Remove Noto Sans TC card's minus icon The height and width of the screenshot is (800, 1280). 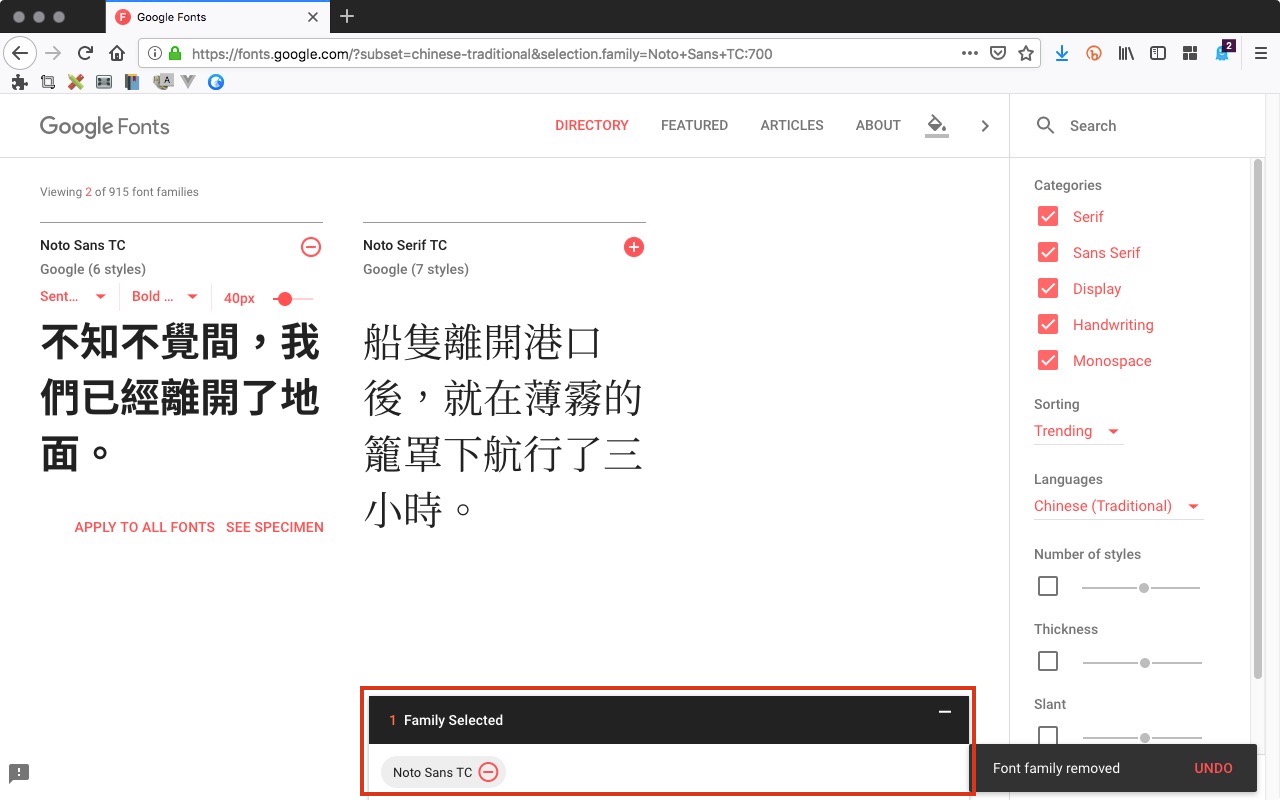point(311,247)
